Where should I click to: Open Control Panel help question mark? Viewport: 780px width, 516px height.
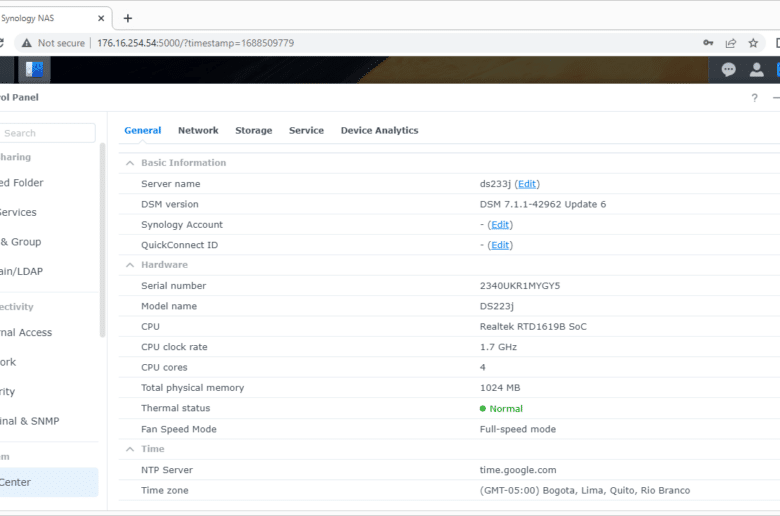click(x=755, y=98)
